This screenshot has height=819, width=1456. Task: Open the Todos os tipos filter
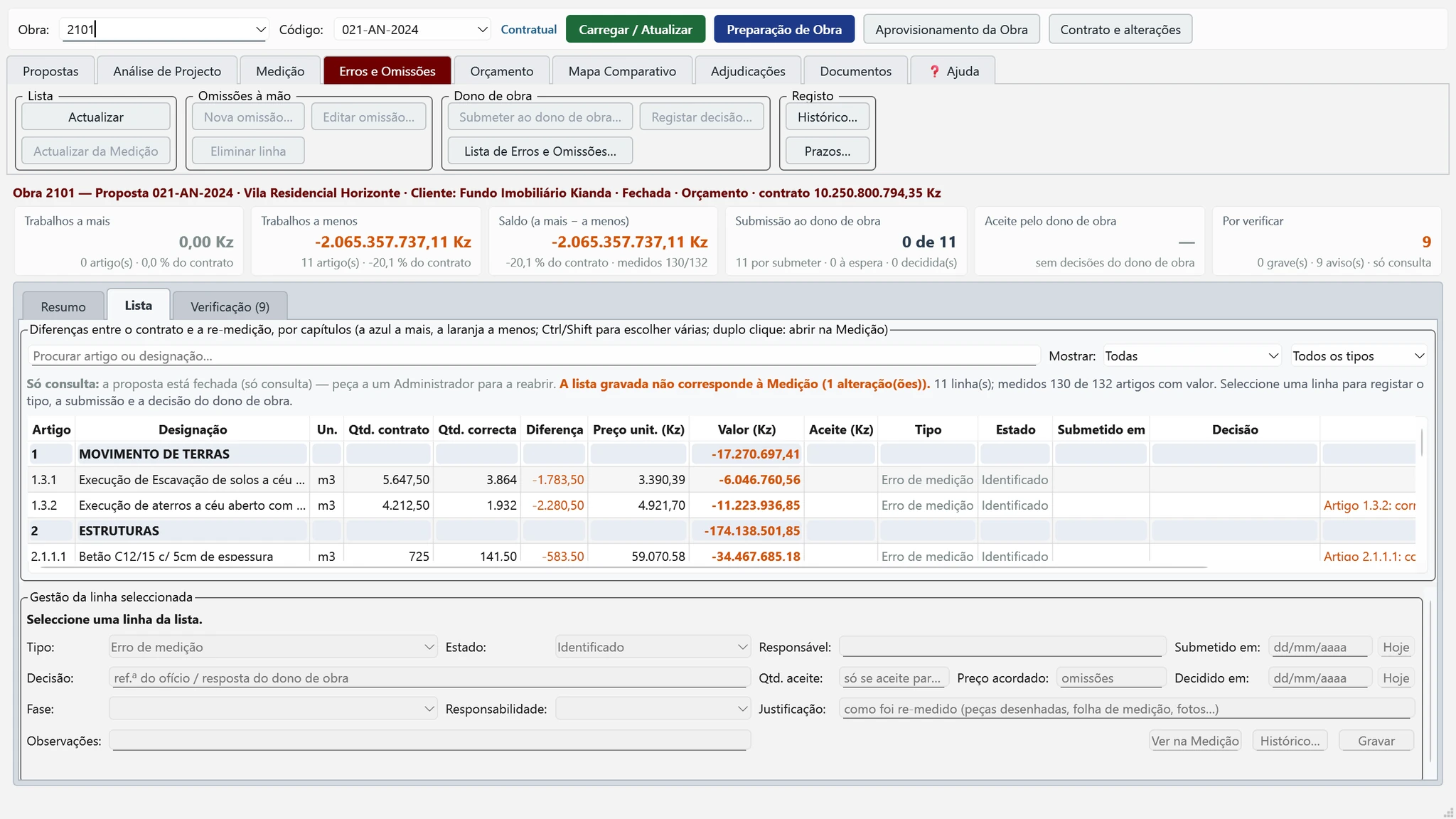(1359, 356)
